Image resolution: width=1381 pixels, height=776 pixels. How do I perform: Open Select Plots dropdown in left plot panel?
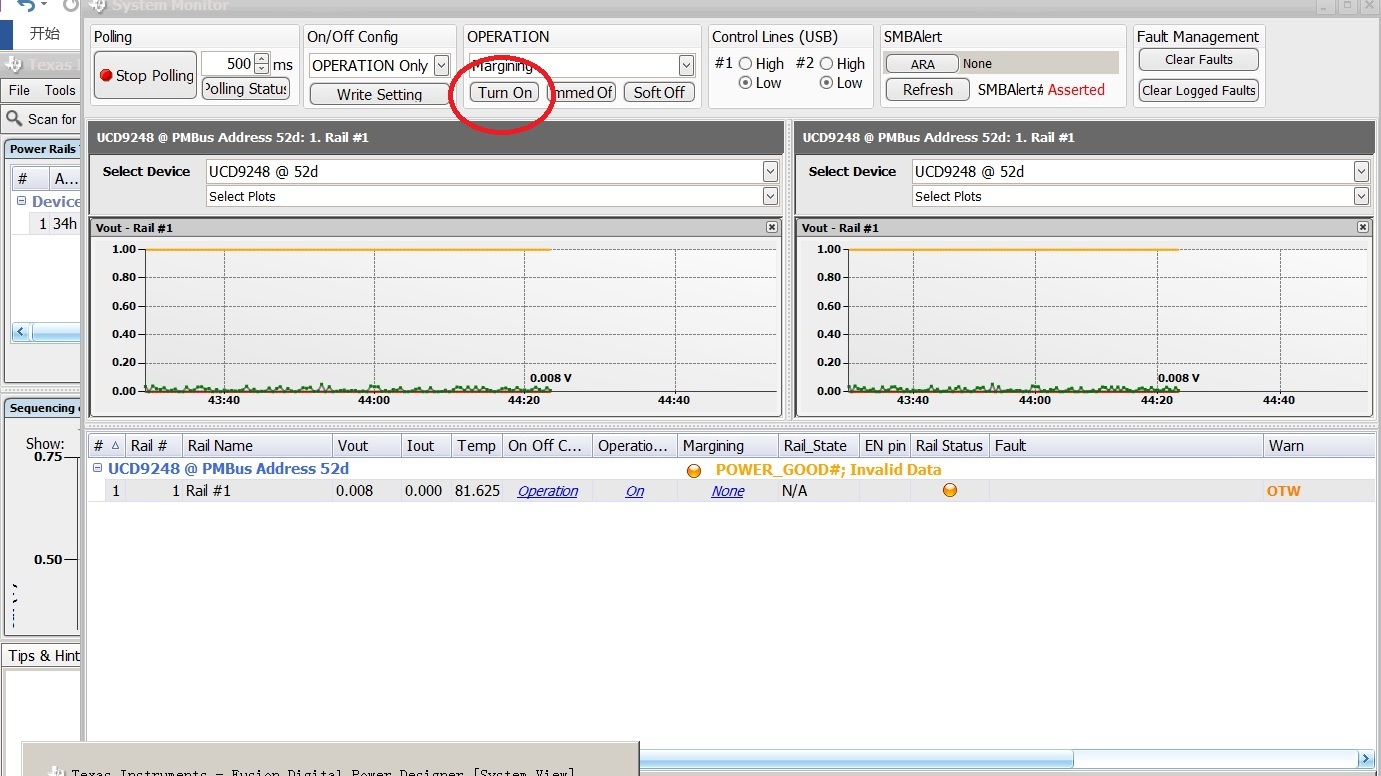[770, 196]
